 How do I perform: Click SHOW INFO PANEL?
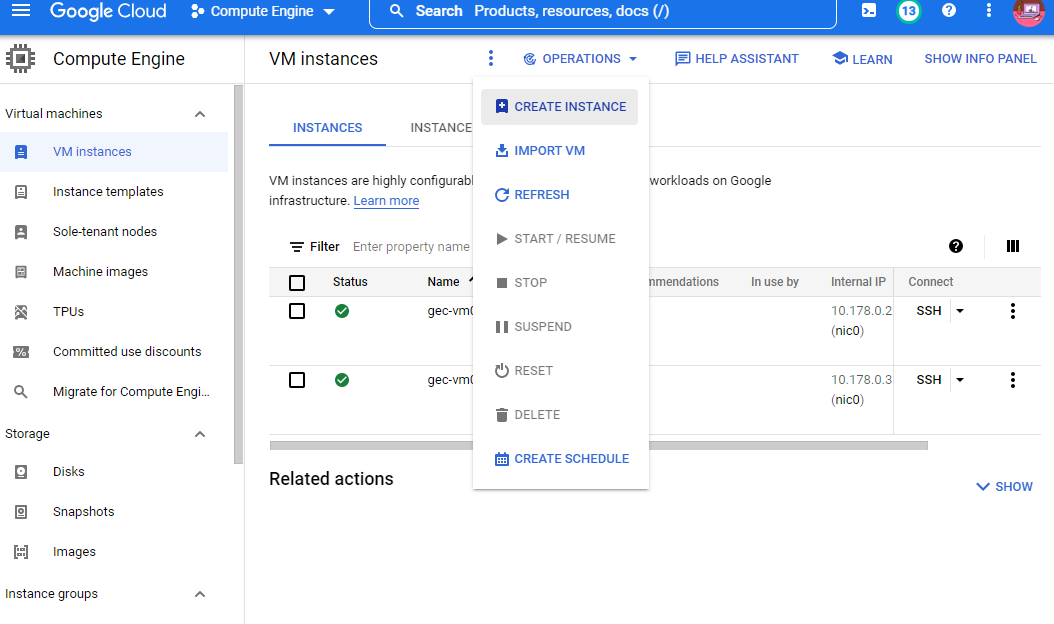[980, 58]
